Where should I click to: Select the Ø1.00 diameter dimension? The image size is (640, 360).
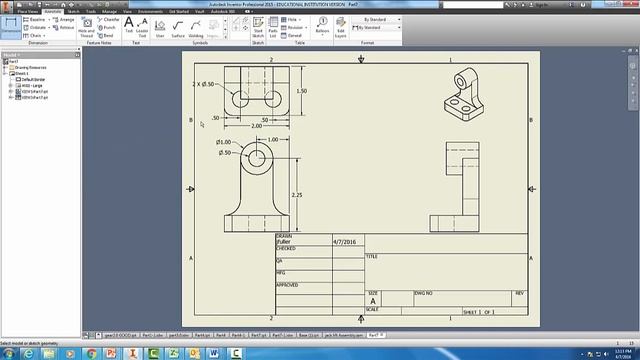224,142
